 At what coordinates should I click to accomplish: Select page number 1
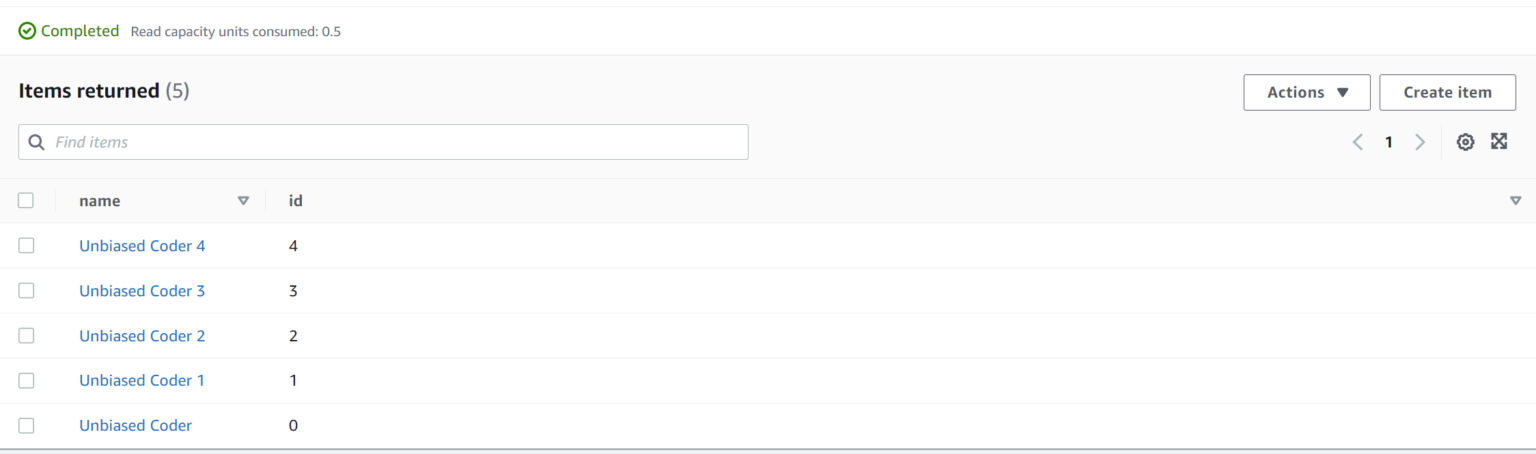(1388, 142)
